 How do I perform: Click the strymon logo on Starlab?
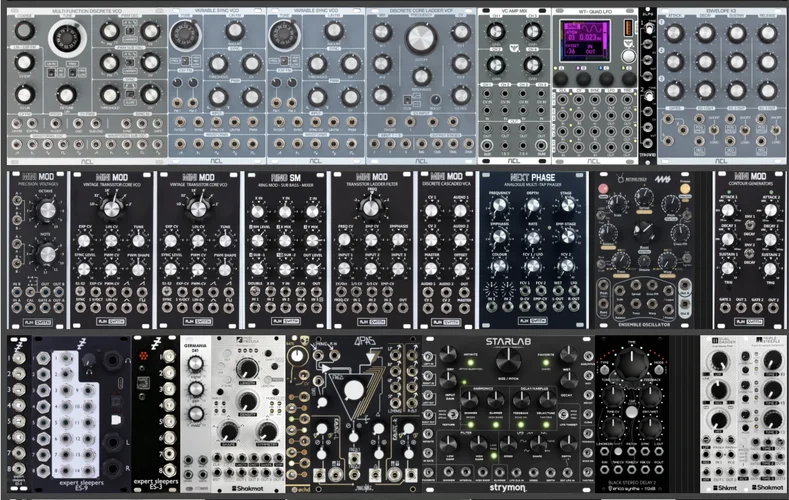tap(508, 487)
